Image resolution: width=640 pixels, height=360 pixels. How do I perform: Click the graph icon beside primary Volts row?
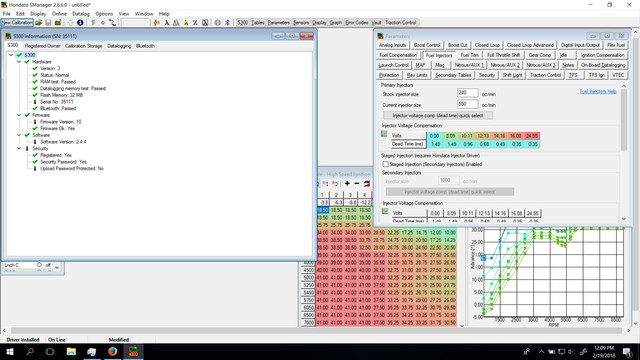384,134
